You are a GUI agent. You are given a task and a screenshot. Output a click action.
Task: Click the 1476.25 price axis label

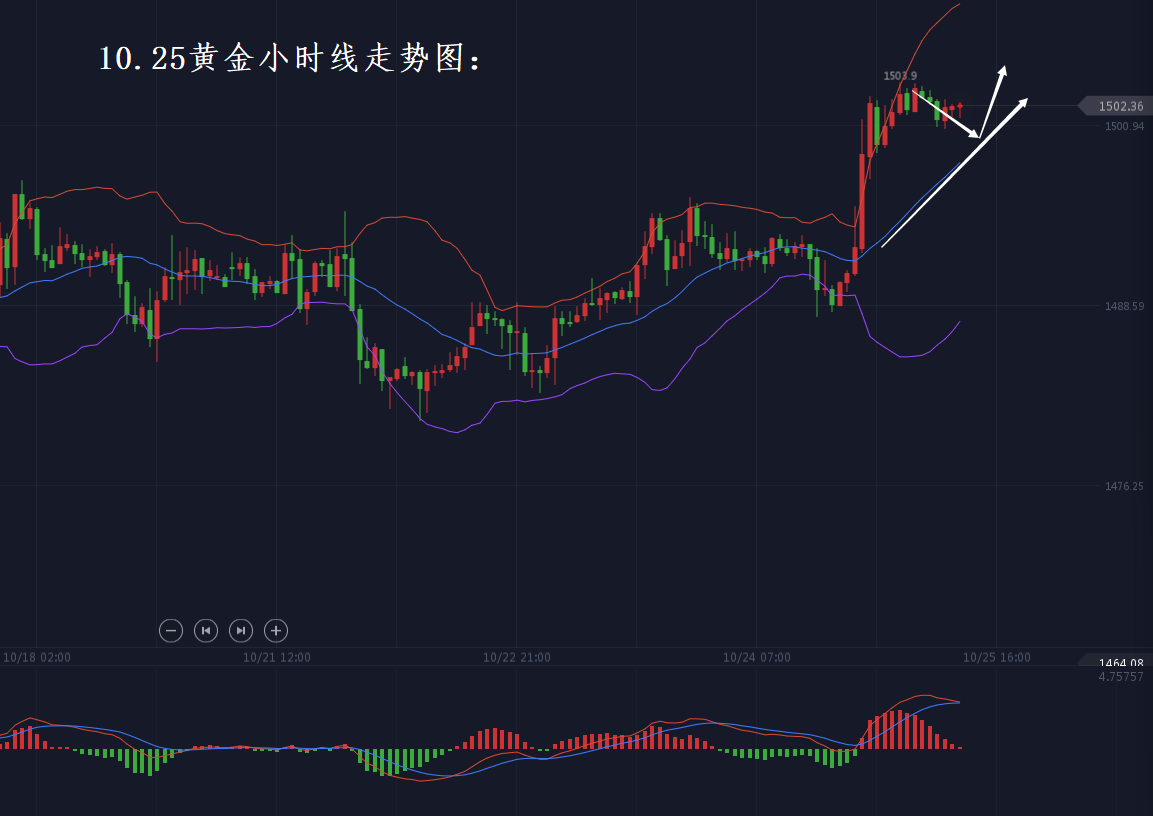1124,486
